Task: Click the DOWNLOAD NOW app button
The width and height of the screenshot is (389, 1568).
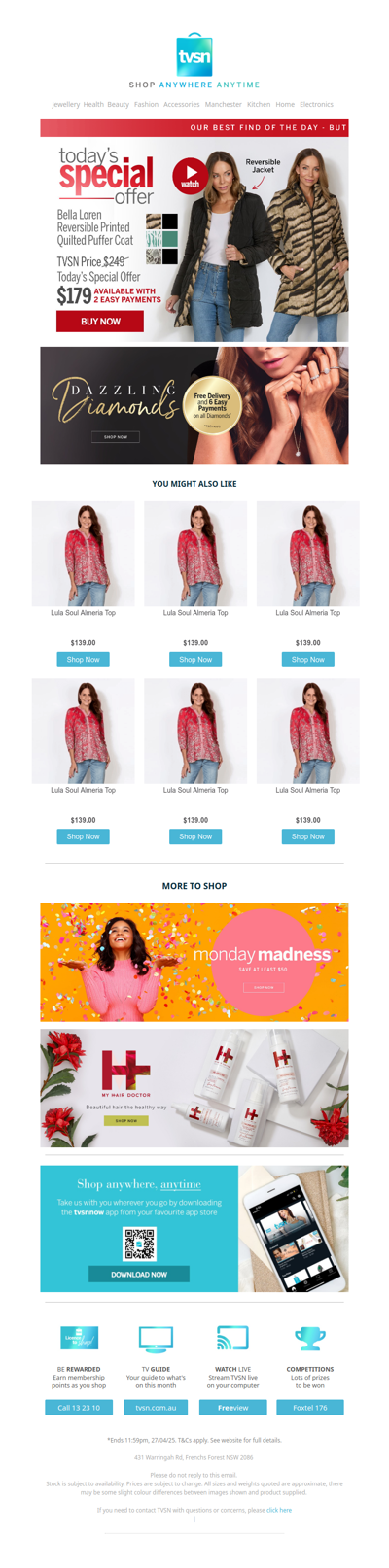Action: click(139, 1274)
